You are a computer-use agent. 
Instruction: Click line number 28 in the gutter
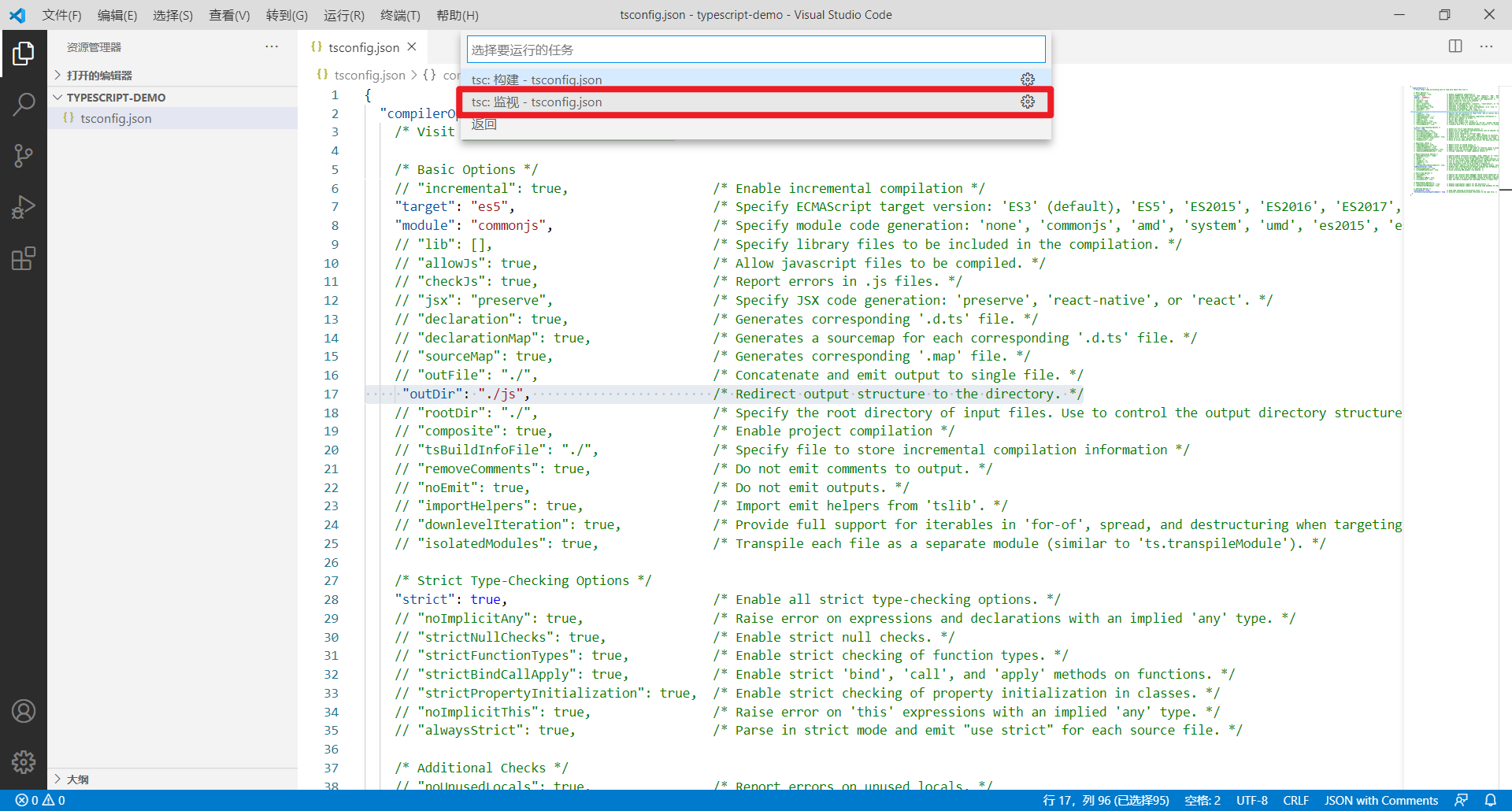tap(332, 599)
